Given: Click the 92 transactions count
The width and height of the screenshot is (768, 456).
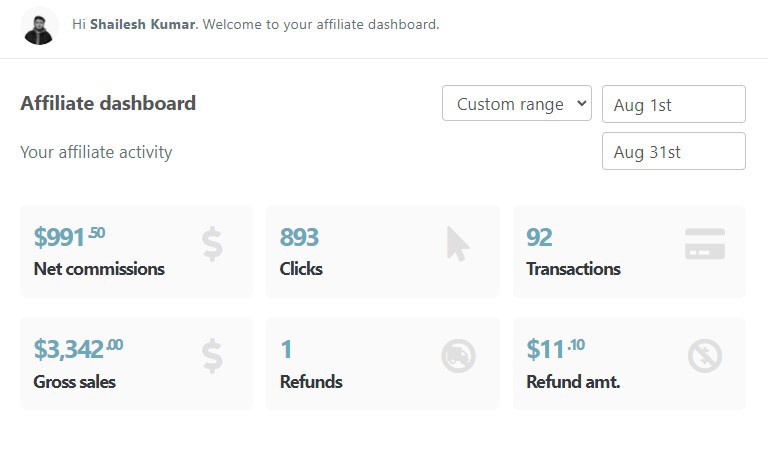Looking at the screenshot, I should [x=539, y=238].
